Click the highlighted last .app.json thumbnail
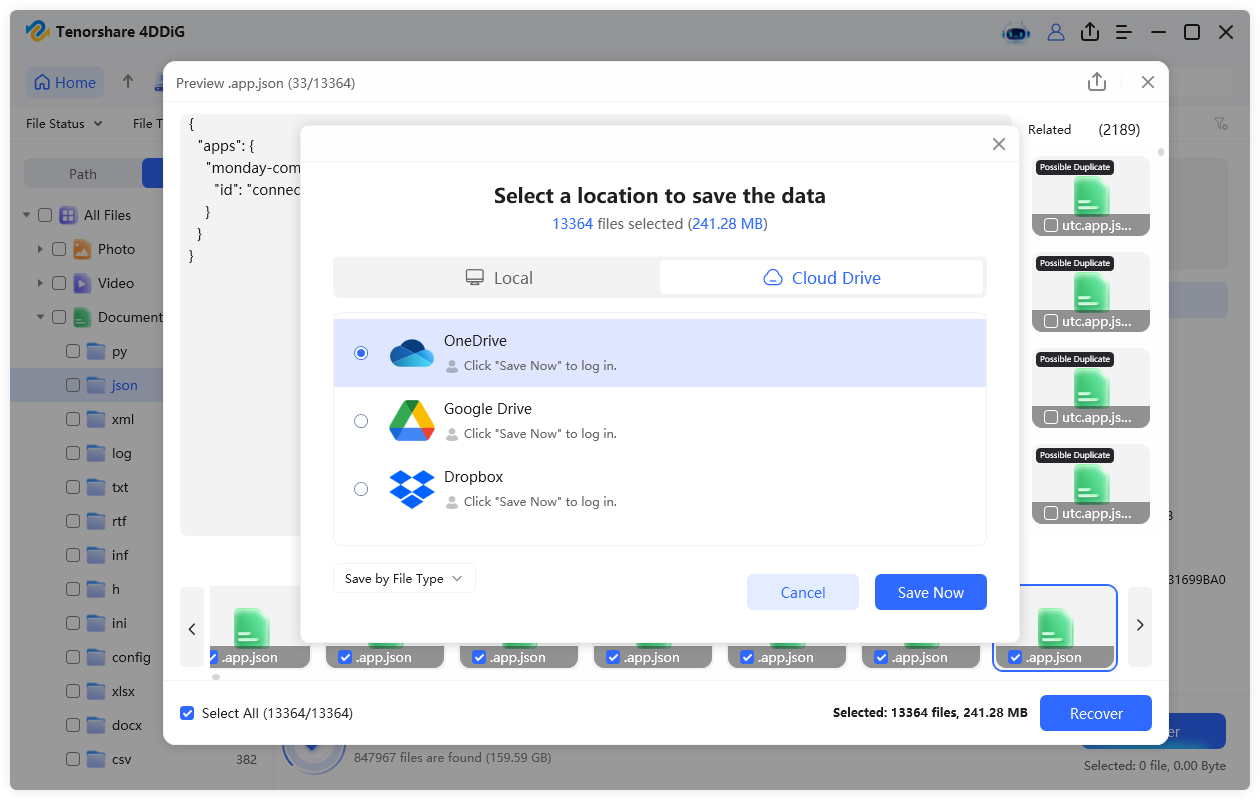Image resolution: width=1260 pixels, height=800 pixels. (x=1054, y=627)
